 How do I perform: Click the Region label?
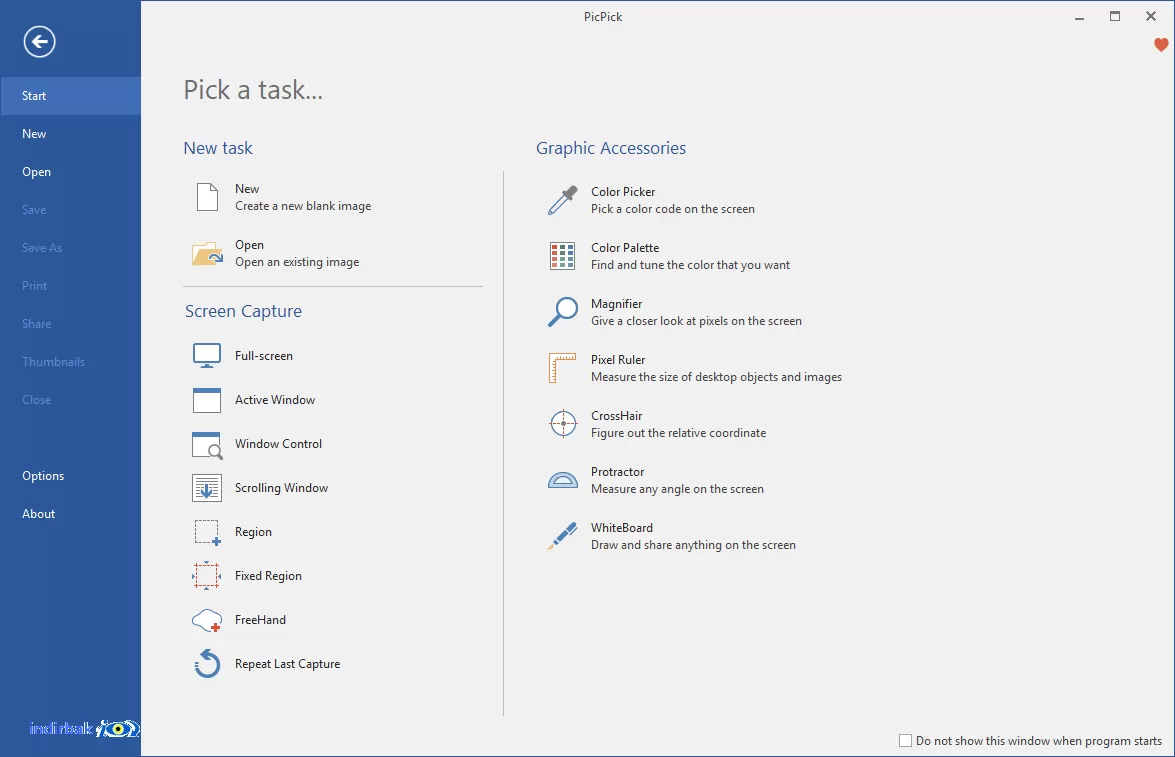click(x=253, y=532)
